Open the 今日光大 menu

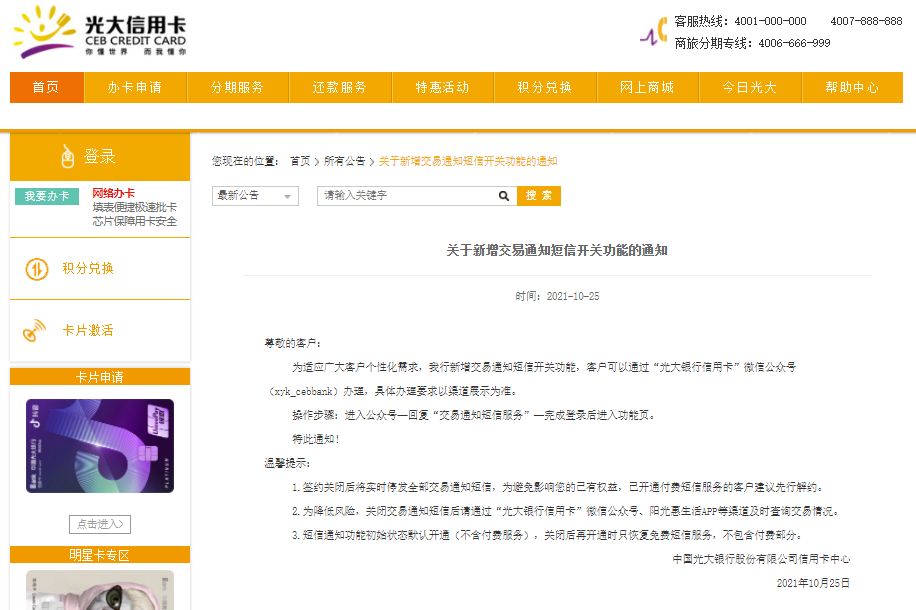click(750, 88)
